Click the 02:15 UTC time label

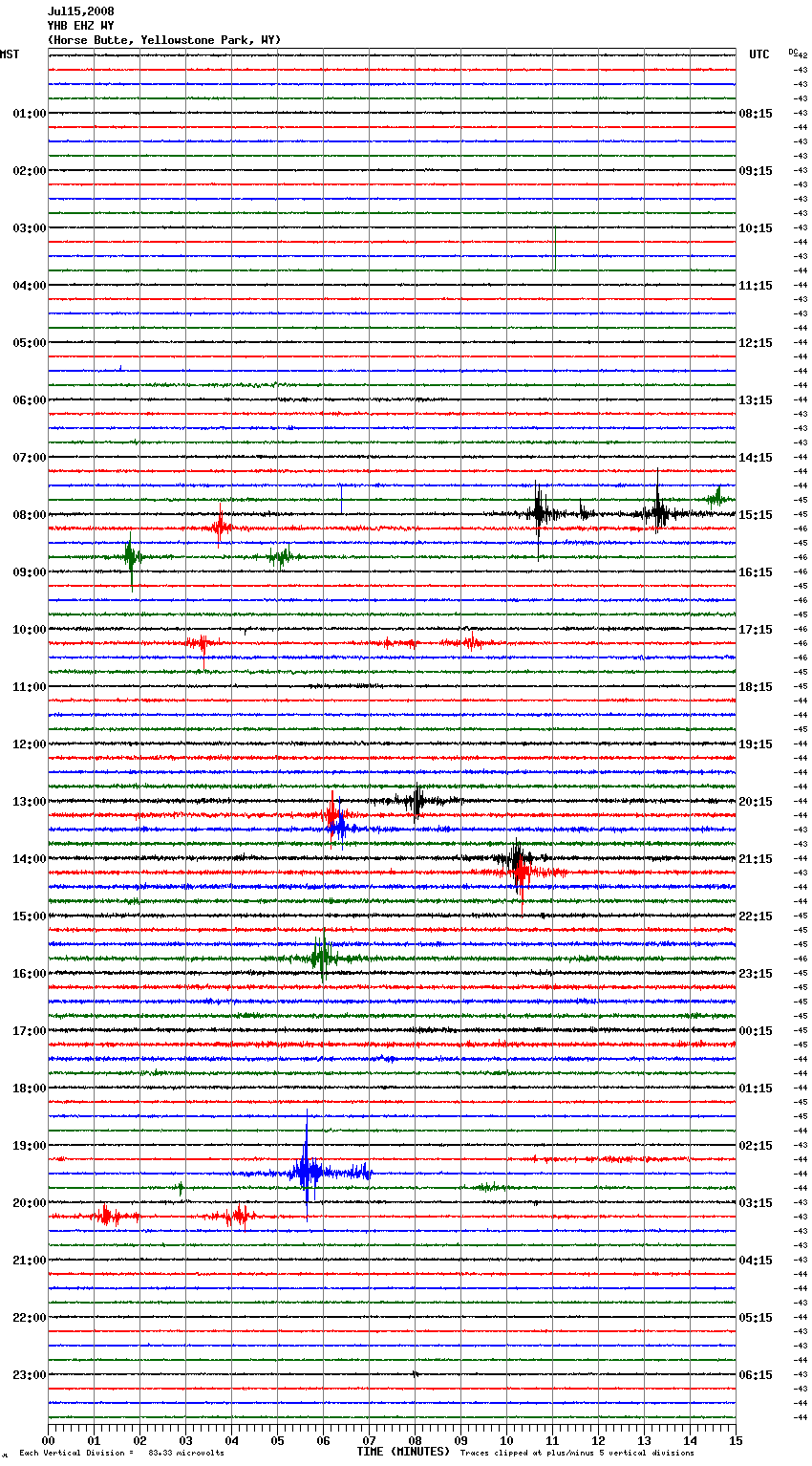click(756, 1146)
